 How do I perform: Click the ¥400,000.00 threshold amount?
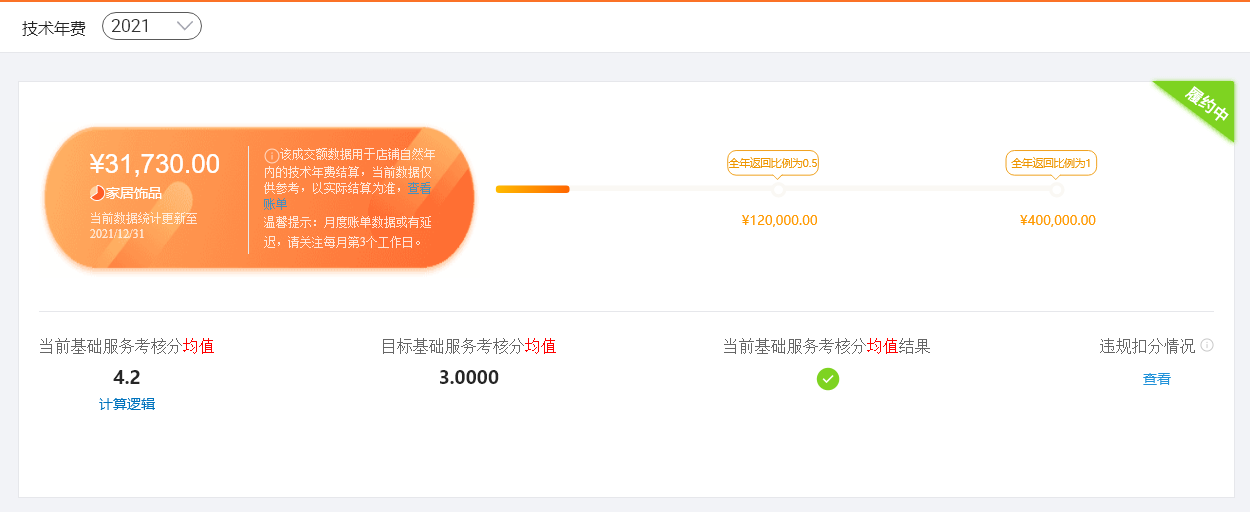click(x=1057, y=220)
